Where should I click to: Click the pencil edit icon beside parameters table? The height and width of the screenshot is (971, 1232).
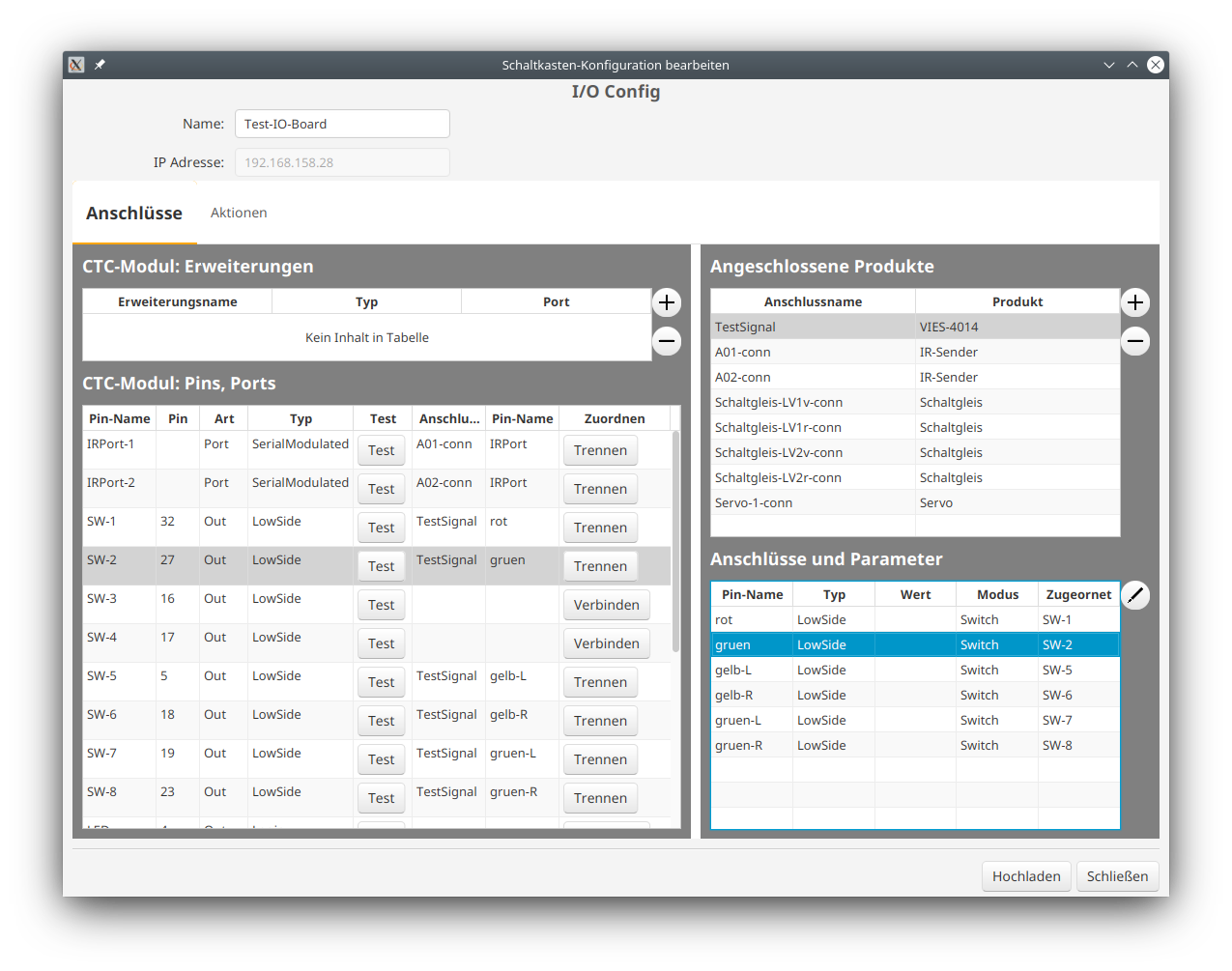1135,595
